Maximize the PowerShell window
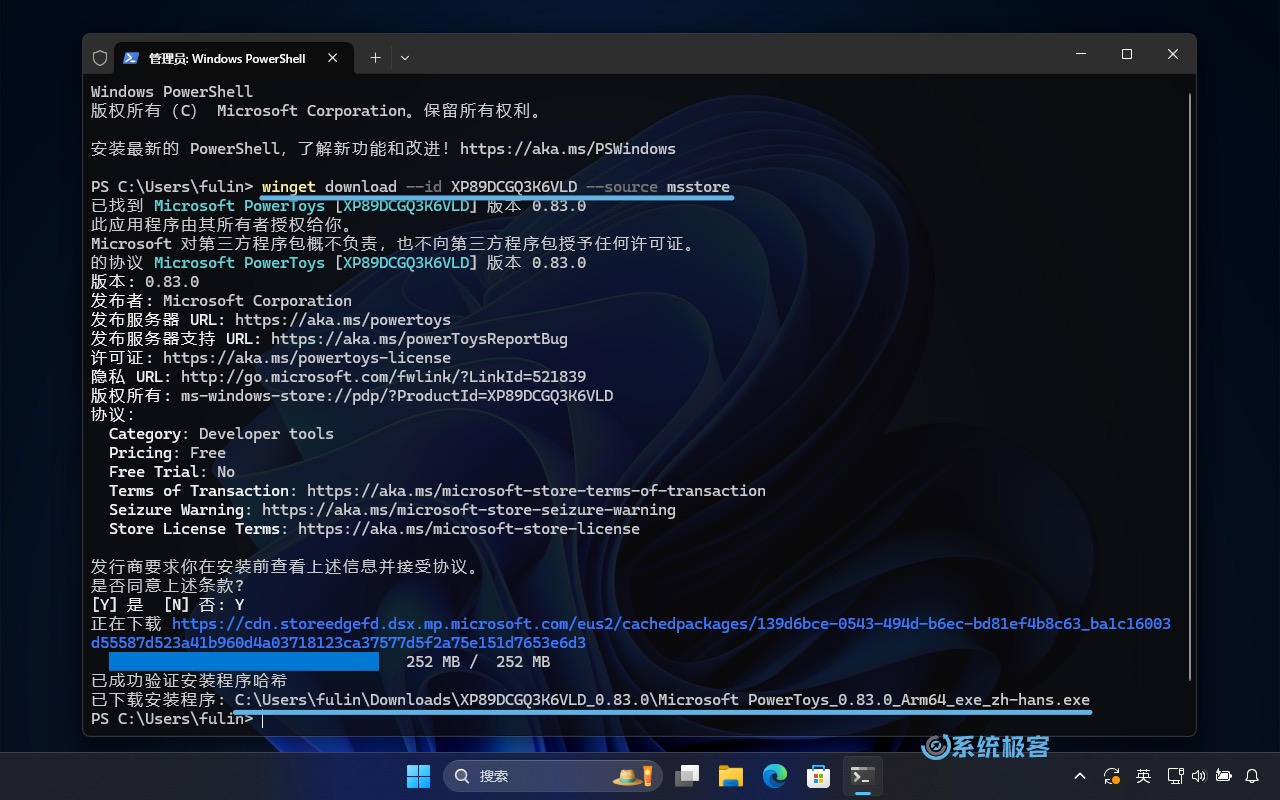The image size is (1280, 800). click(x=1127, y=54)
